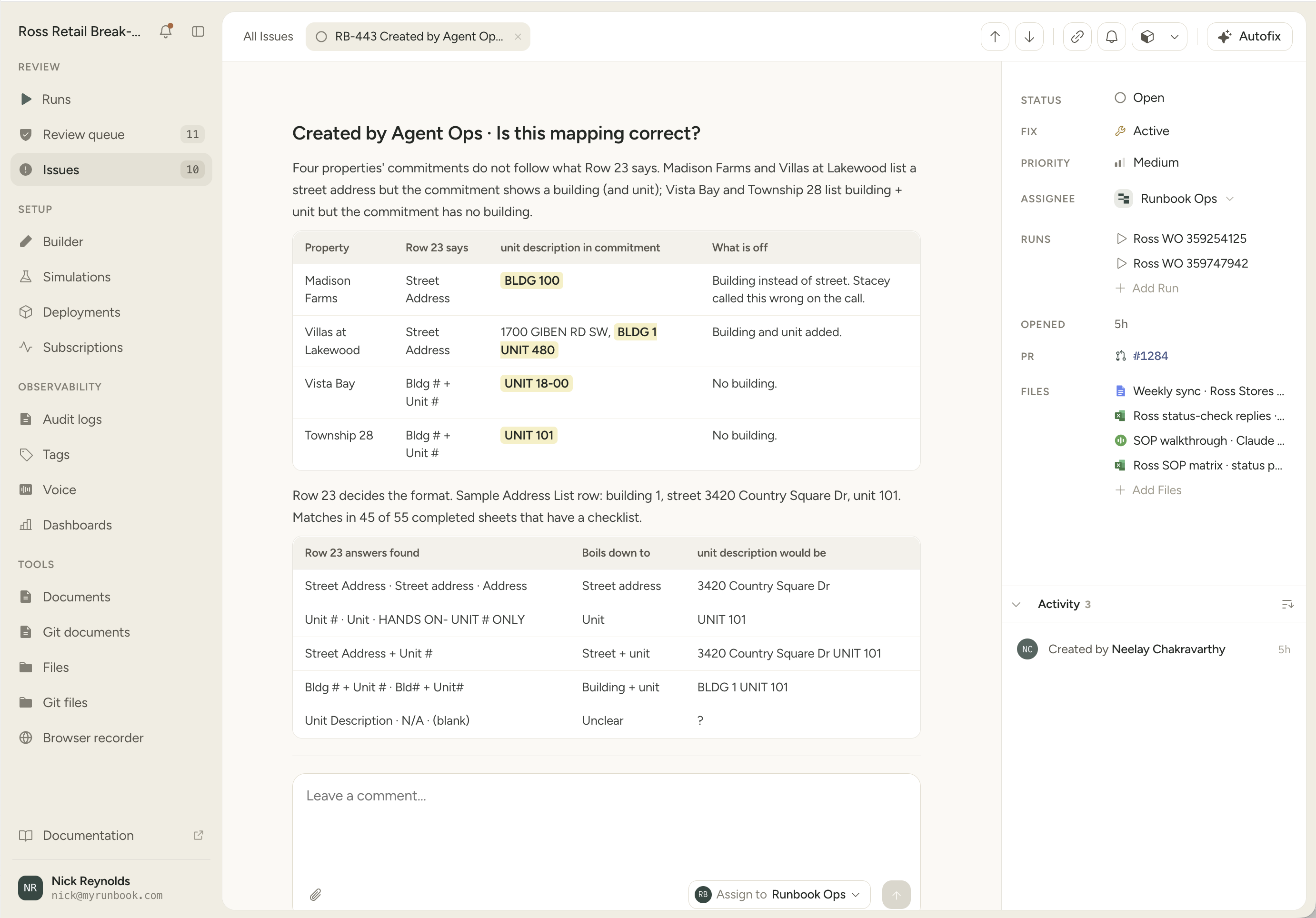Open Deployments page

[111, 312]
